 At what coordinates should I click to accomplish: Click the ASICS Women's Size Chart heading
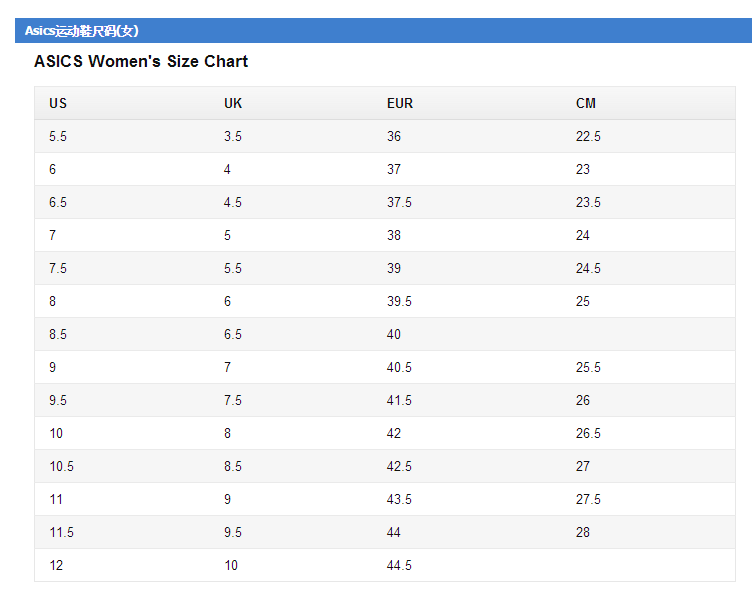pos(141,62)
